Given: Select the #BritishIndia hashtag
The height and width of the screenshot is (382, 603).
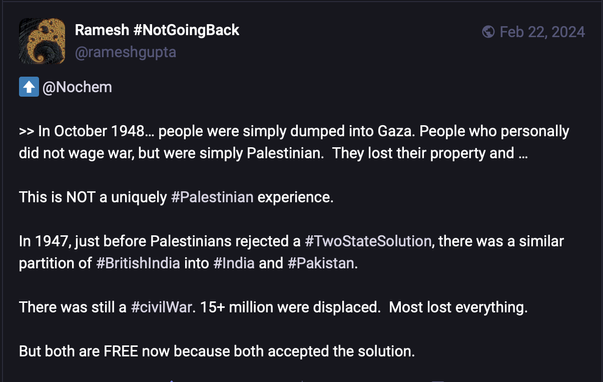Looking at the screenshot, I should pos(138,264).
